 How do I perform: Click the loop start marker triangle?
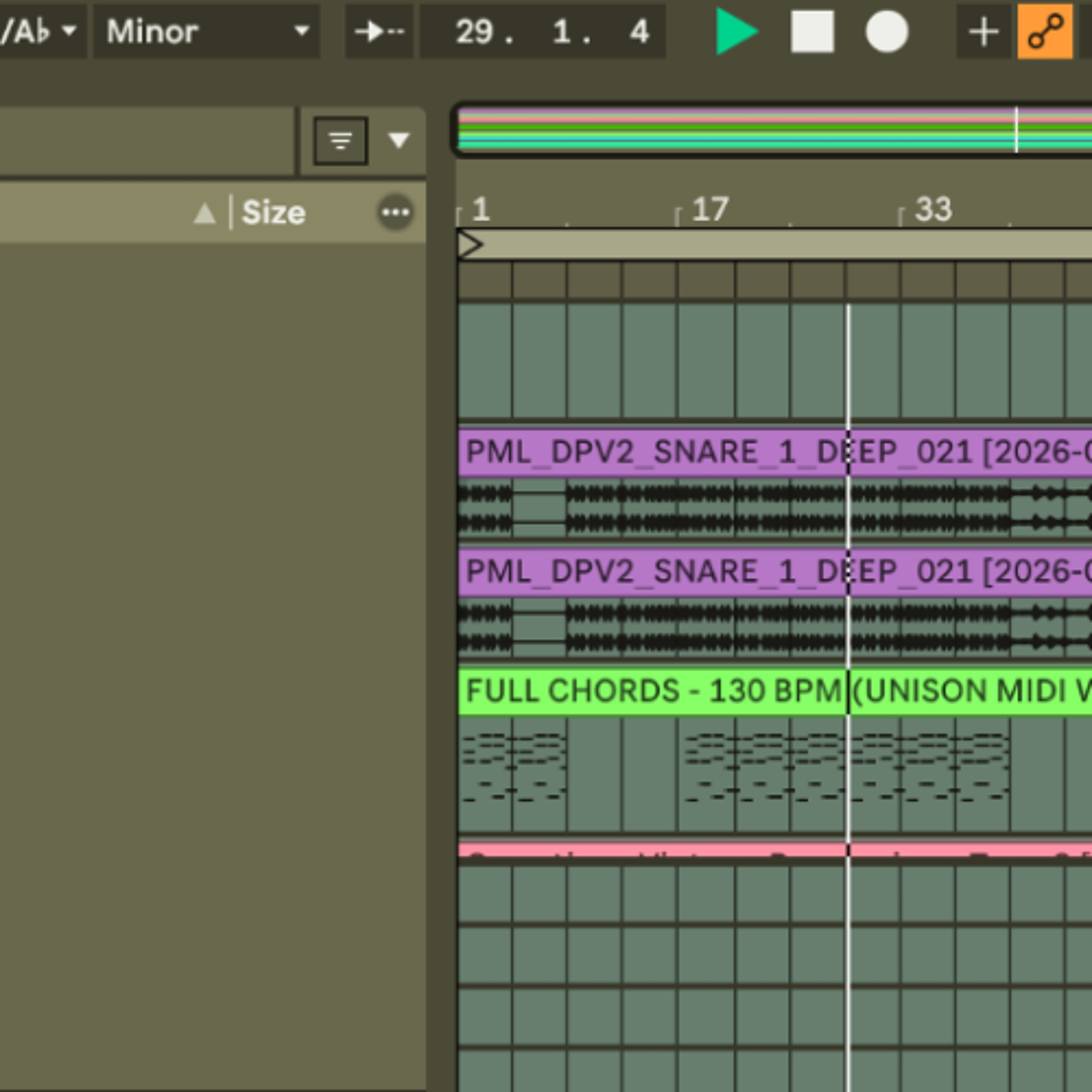point(470,245)
